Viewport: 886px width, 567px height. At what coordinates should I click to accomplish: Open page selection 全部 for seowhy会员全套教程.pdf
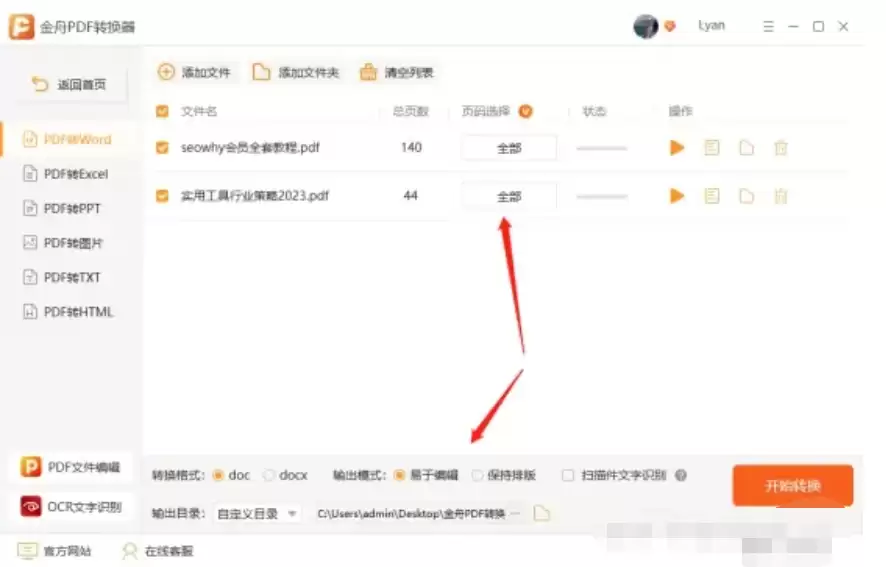508,148
